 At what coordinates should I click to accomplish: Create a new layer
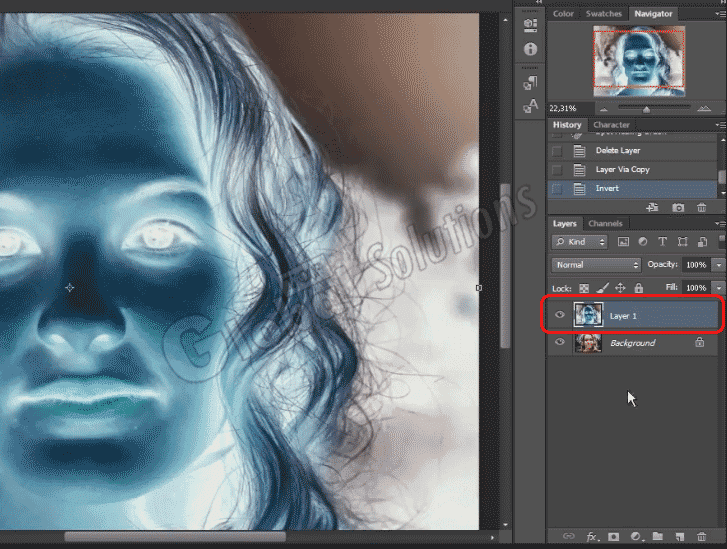click(680, 536)
